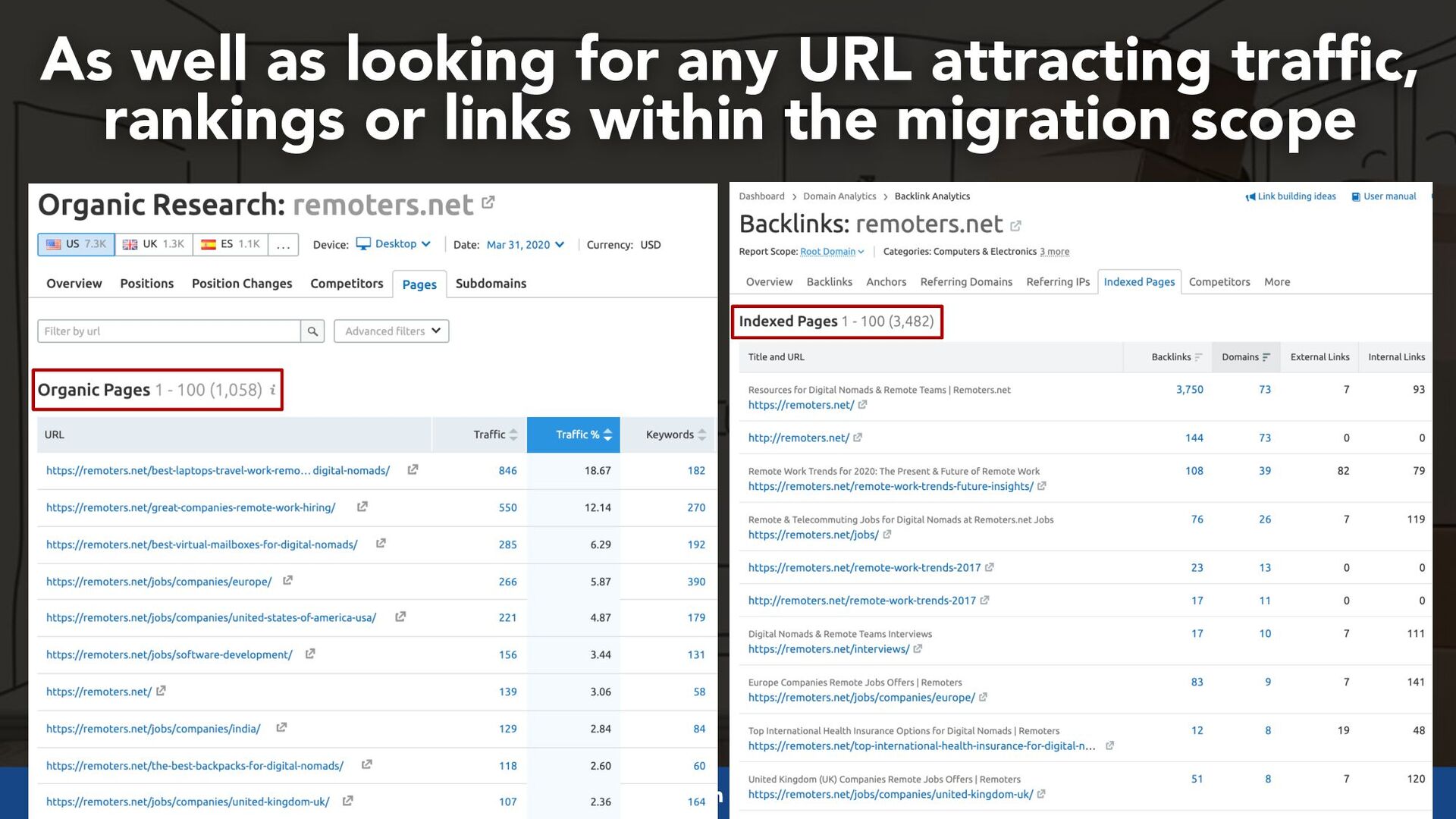Screen dimensions: 1456x819
Task: Open external link icon for remote-work-trends-future-insights
Action: tap(1042, 486)
